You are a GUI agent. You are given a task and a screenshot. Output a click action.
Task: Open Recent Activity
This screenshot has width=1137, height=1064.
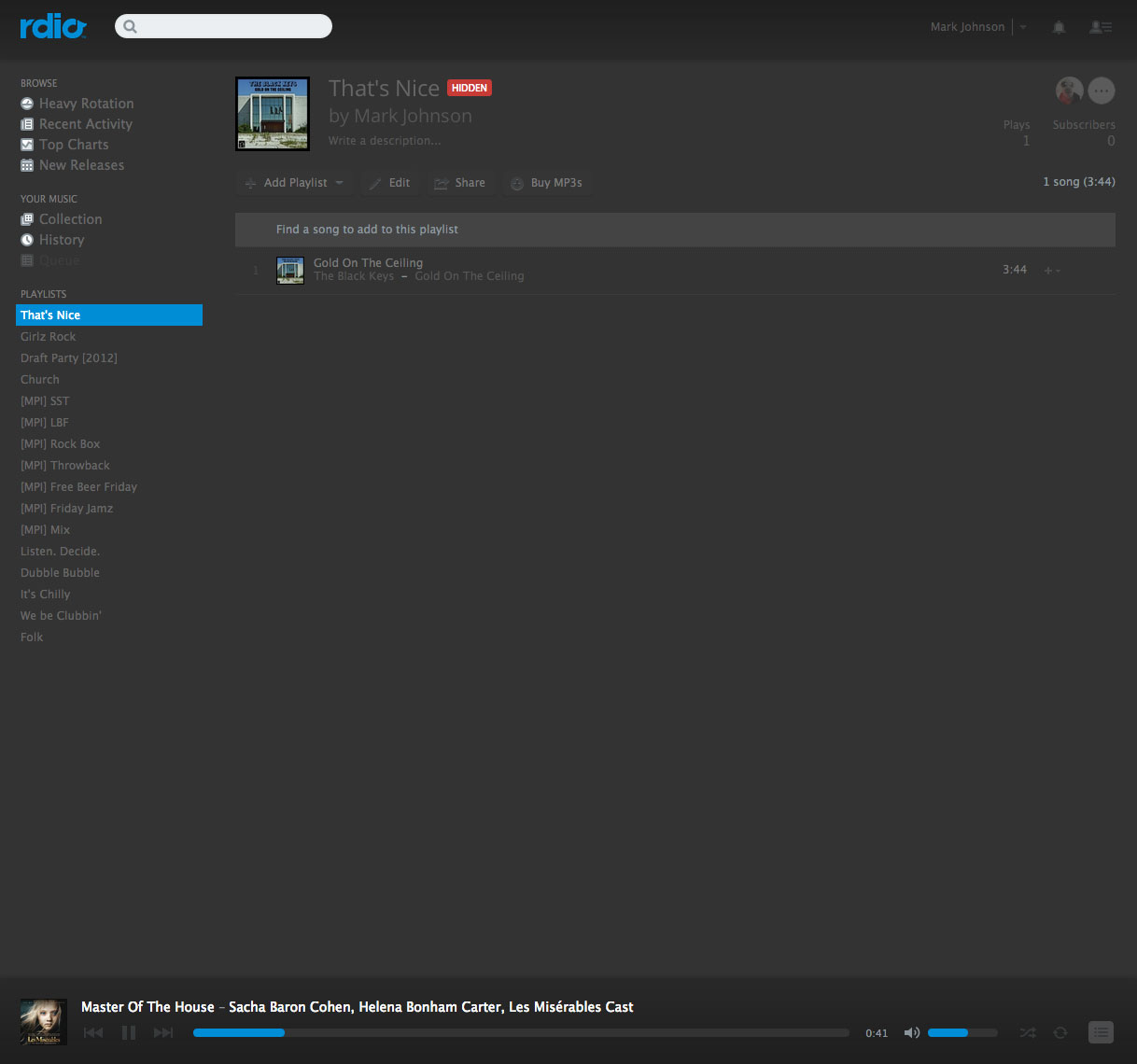(86, 124)
